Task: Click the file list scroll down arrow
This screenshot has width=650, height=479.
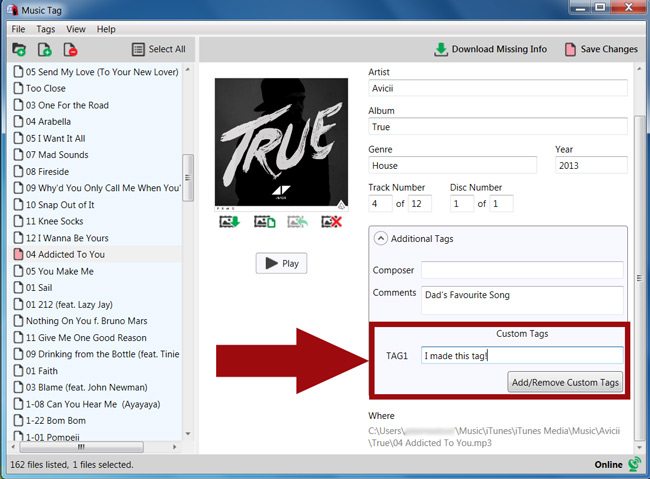Action: 188,434
